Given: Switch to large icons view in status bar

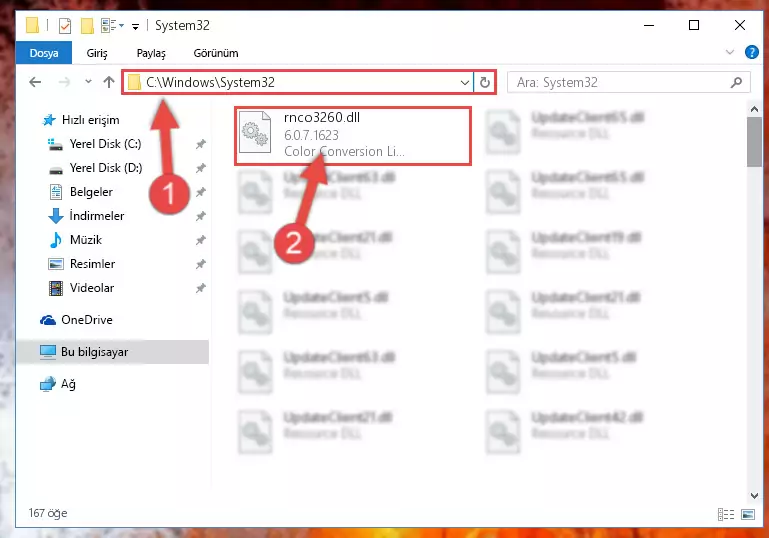Looking at the screenshot, I should [748, 514].
